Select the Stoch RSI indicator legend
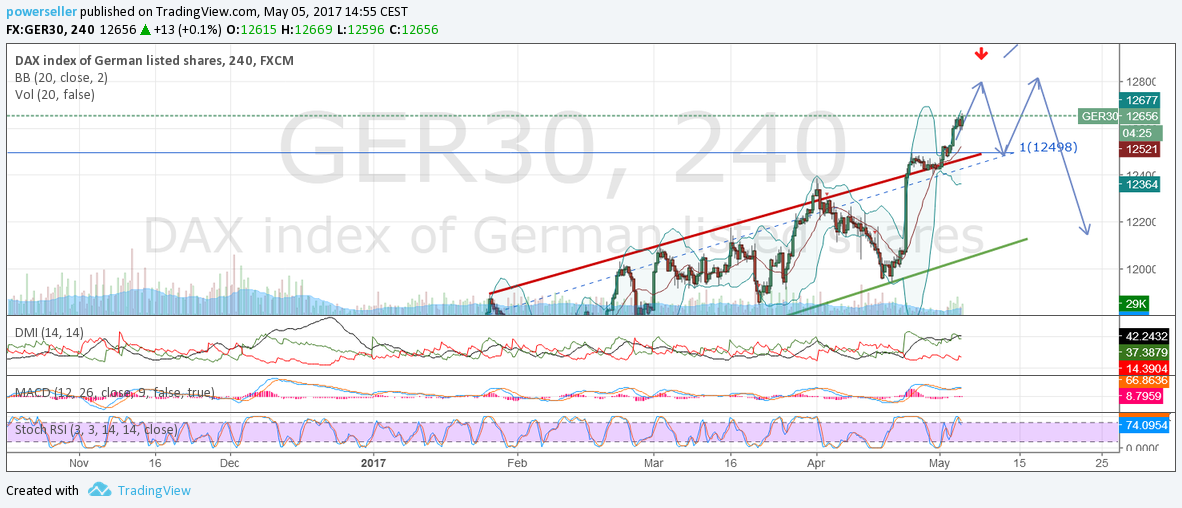 96,430
